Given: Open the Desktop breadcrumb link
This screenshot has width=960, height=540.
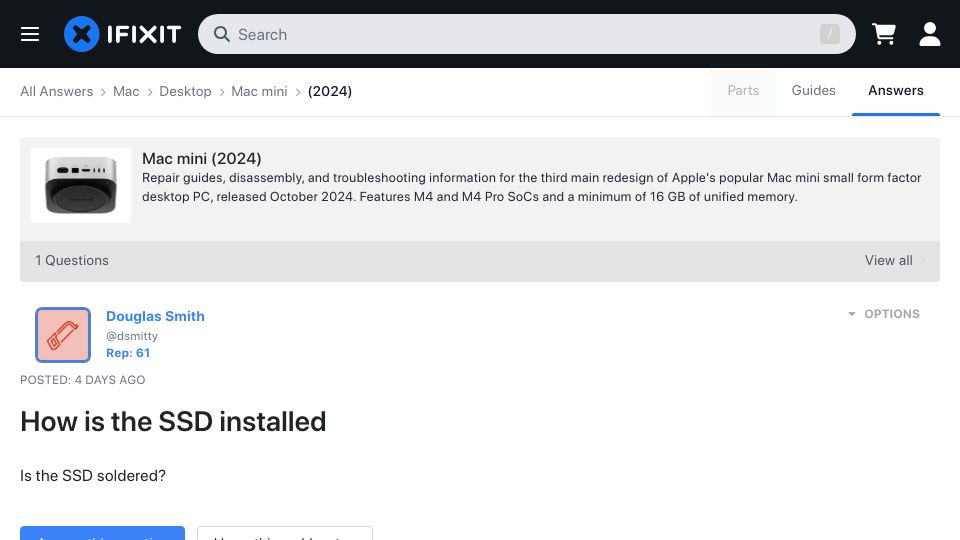Looking at the screenshot, I should [x=185, y=91].
